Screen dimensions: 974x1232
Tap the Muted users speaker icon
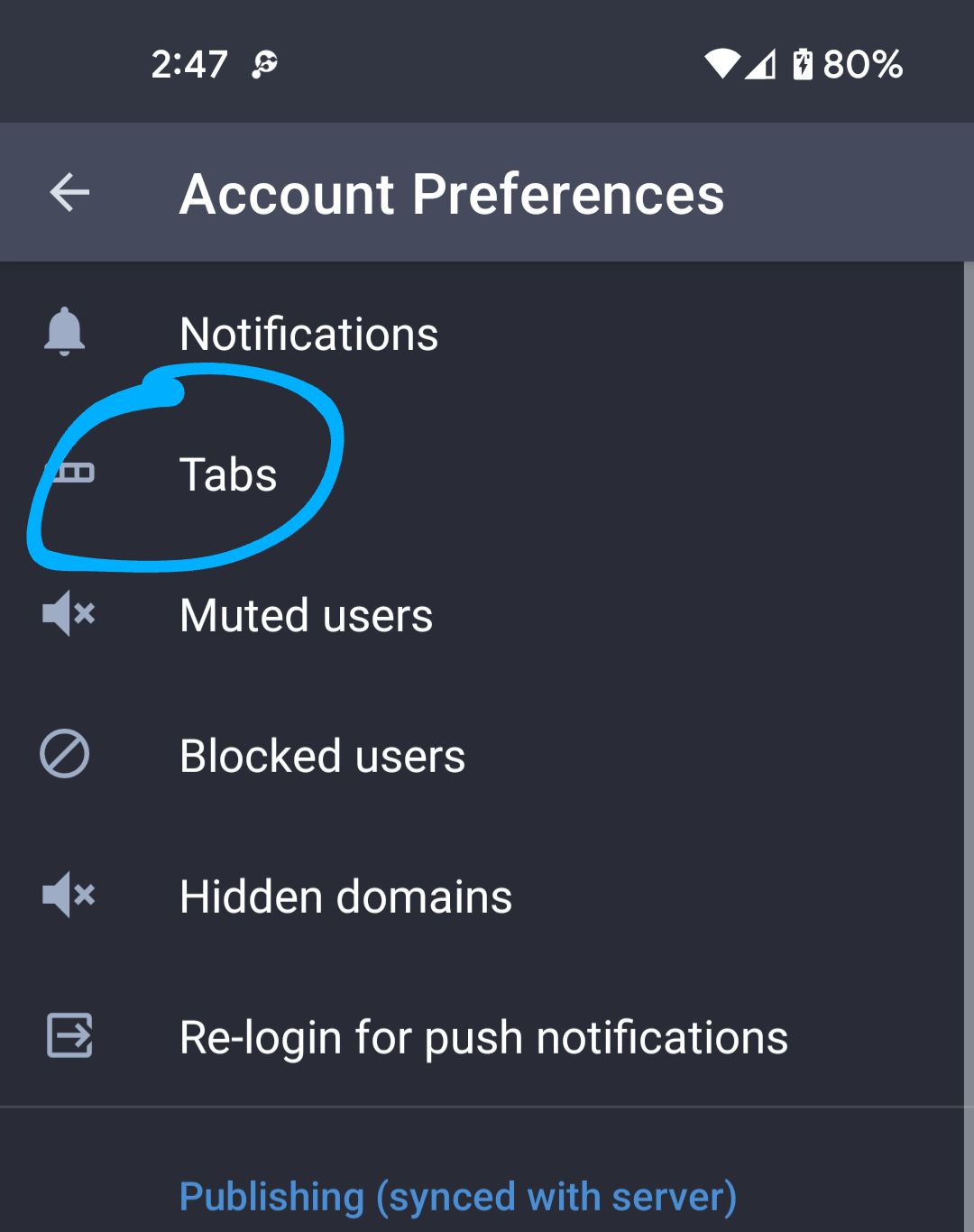(x=68, y=614)
